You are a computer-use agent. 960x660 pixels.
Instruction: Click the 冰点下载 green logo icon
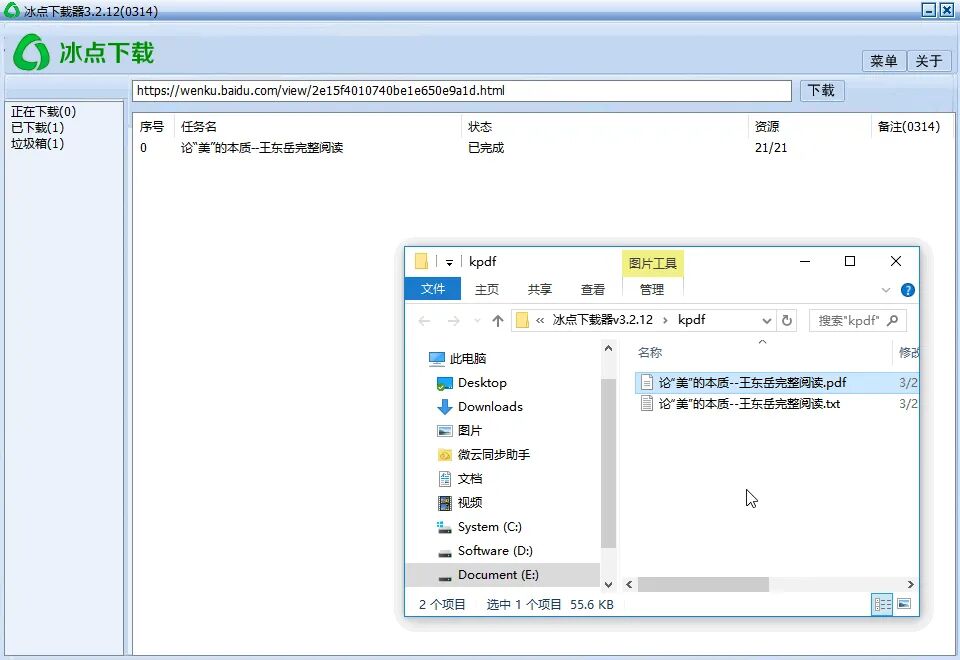point(31,52)
